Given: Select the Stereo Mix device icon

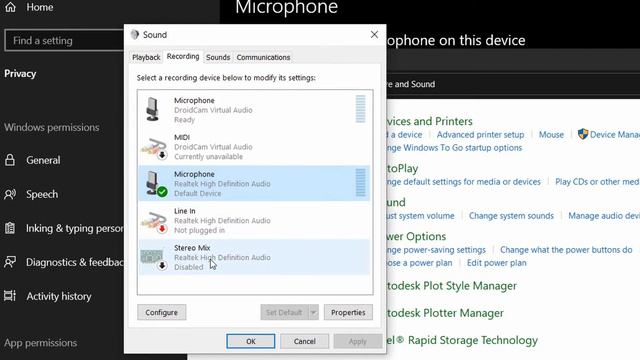Looking at the screenshot, I should point(153,259).
